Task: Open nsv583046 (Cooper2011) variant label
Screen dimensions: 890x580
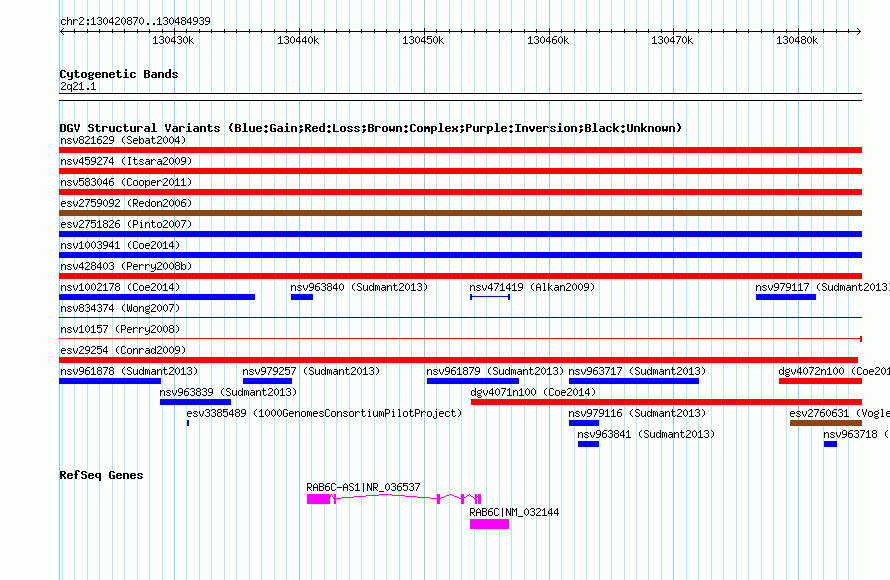Action: [x=126, y=182]
